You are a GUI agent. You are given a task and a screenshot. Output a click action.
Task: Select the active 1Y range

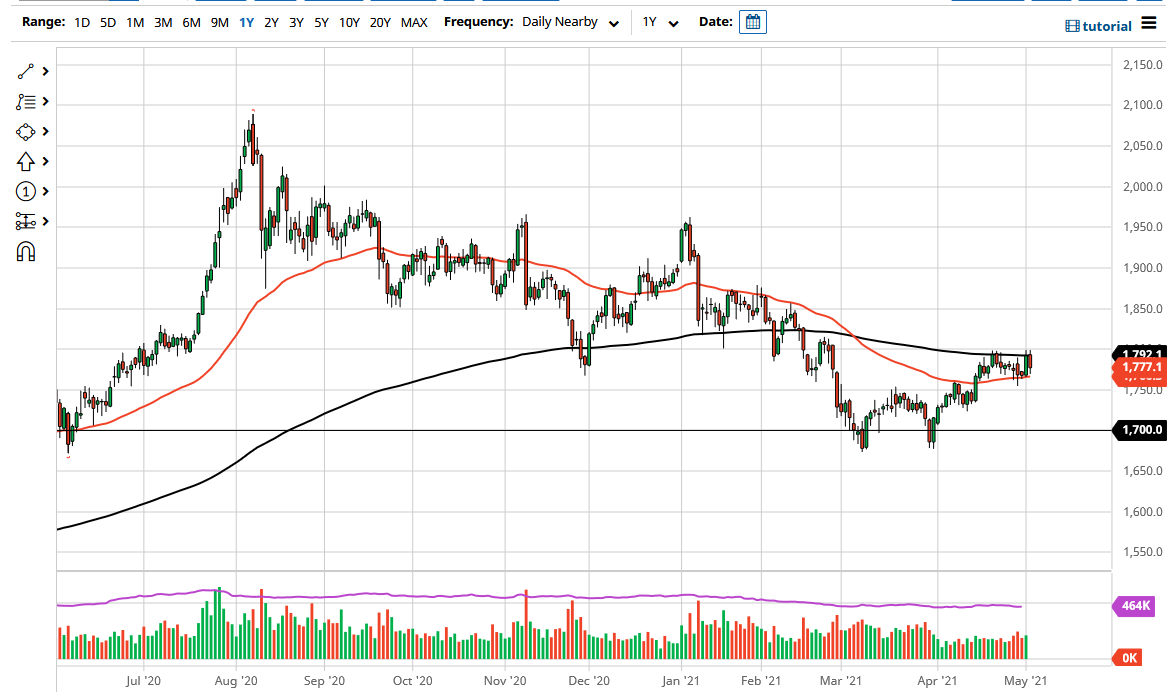(247, 22)
